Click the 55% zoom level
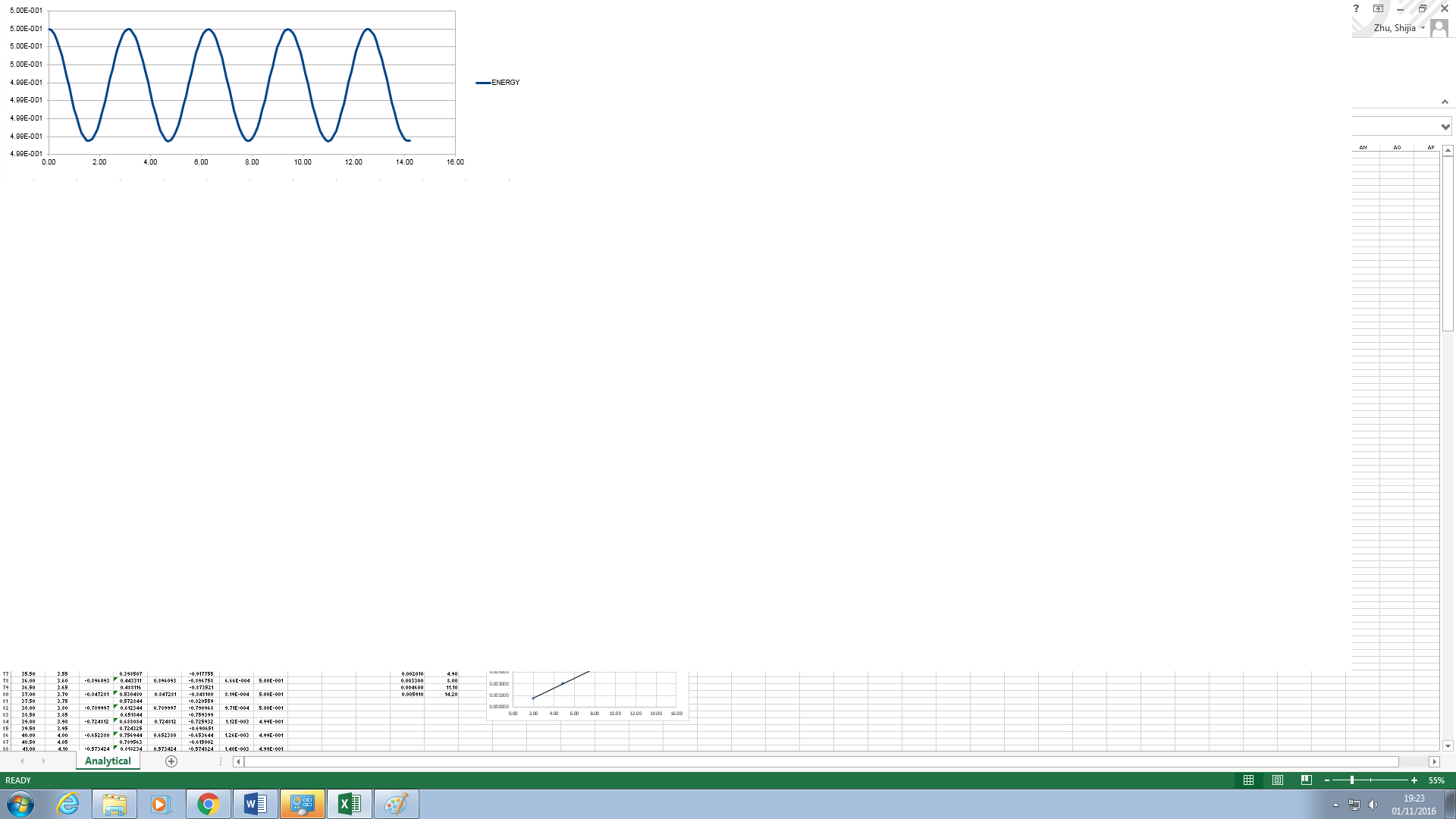 [1436, 780]
